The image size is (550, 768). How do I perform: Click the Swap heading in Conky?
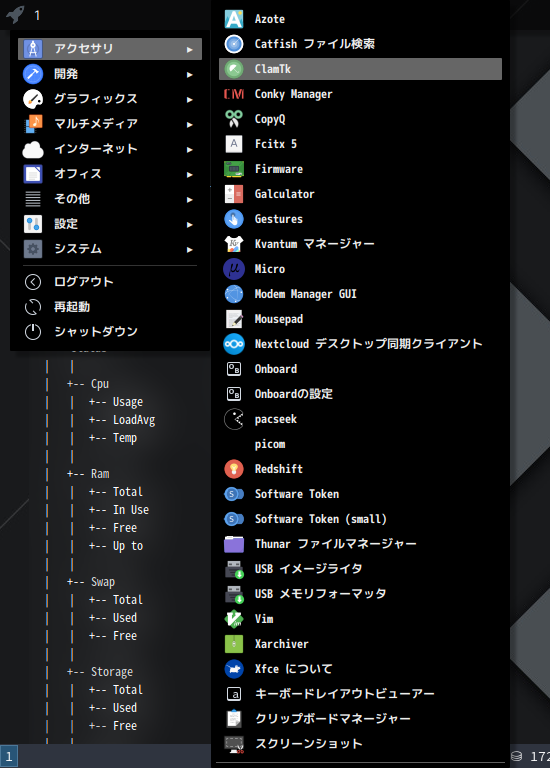(x=103, y=582)
